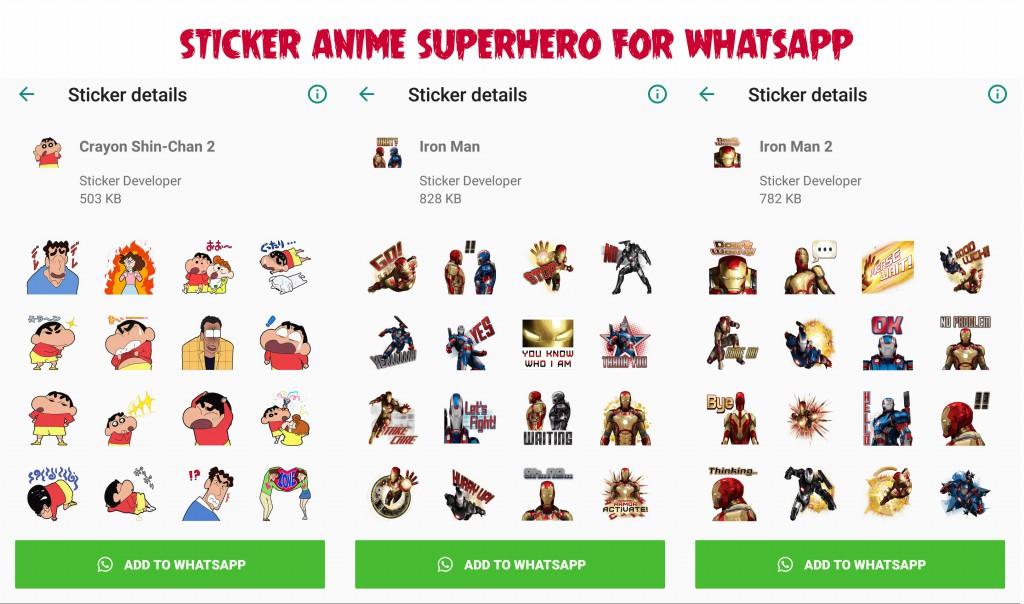Tap the woman on fire sticker
This screenshot has height=604, width=1024.
pos(130,268)
